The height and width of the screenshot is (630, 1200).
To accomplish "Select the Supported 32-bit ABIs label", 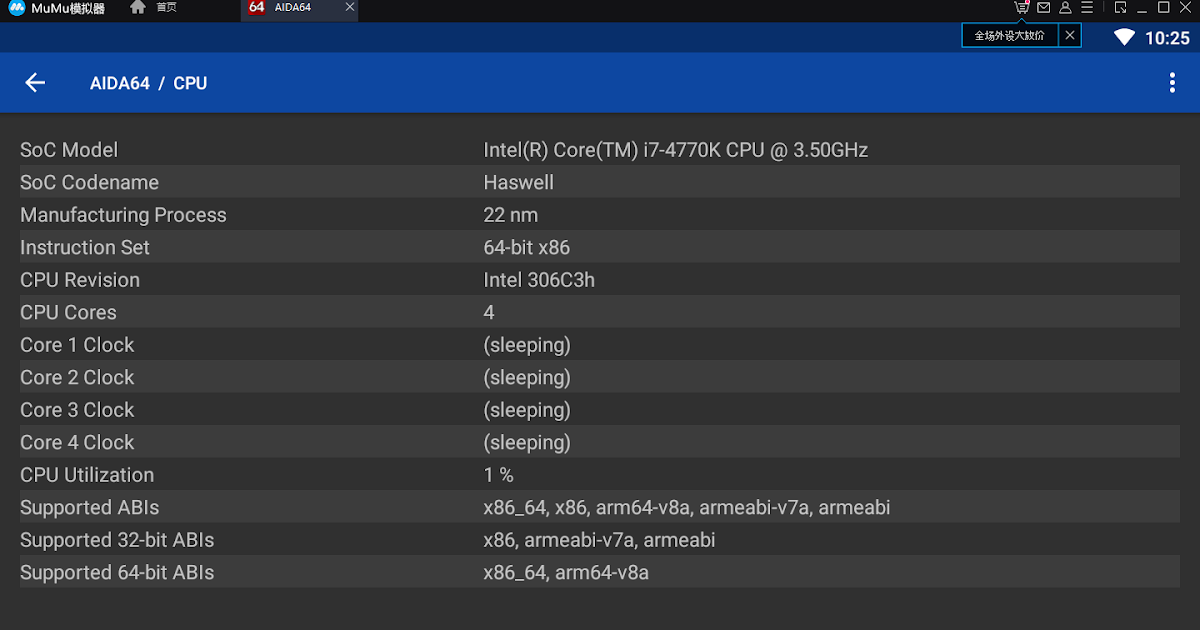I will coord(117,540).
